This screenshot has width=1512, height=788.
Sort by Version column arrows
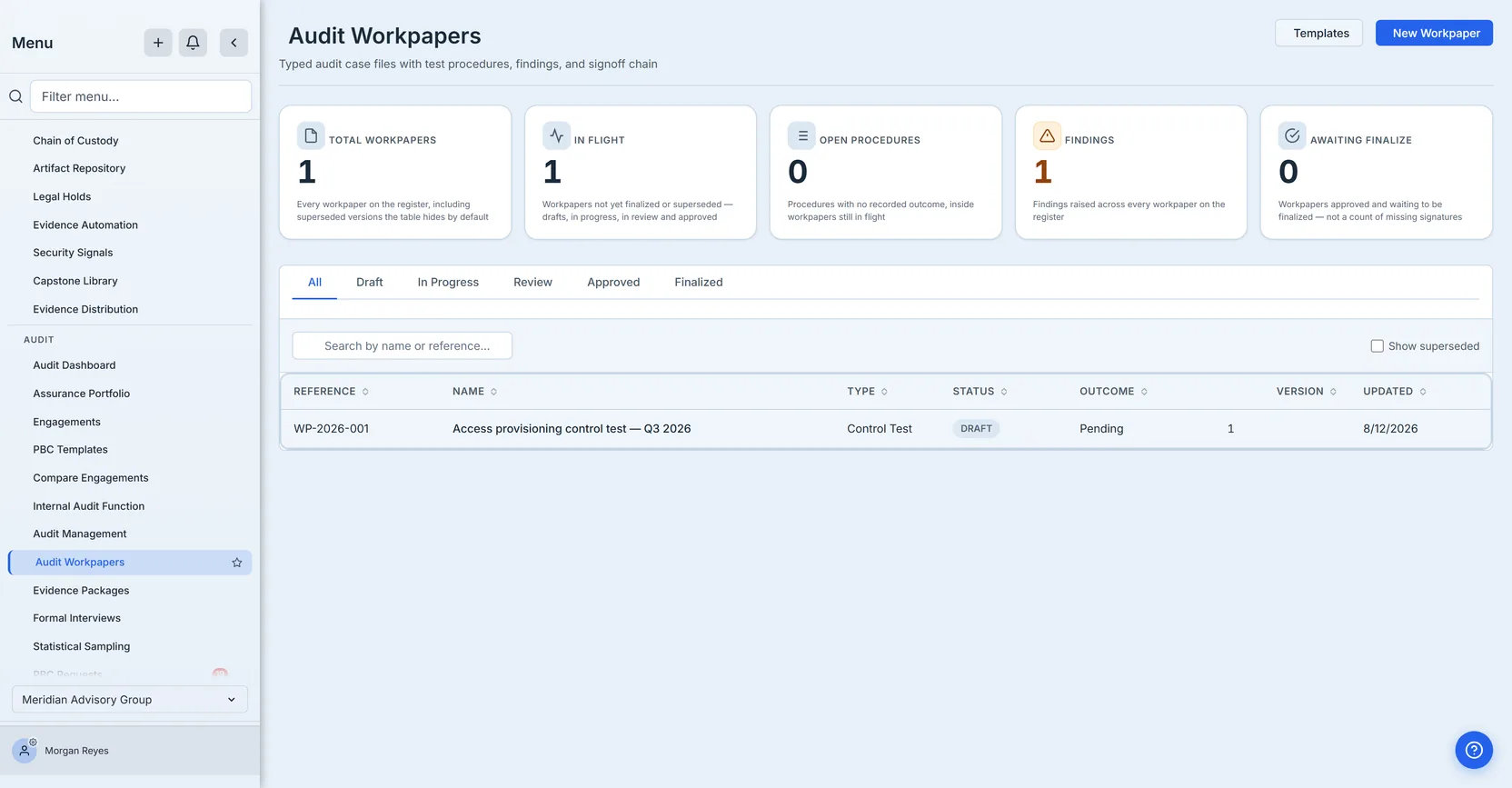click(1333, 392)
